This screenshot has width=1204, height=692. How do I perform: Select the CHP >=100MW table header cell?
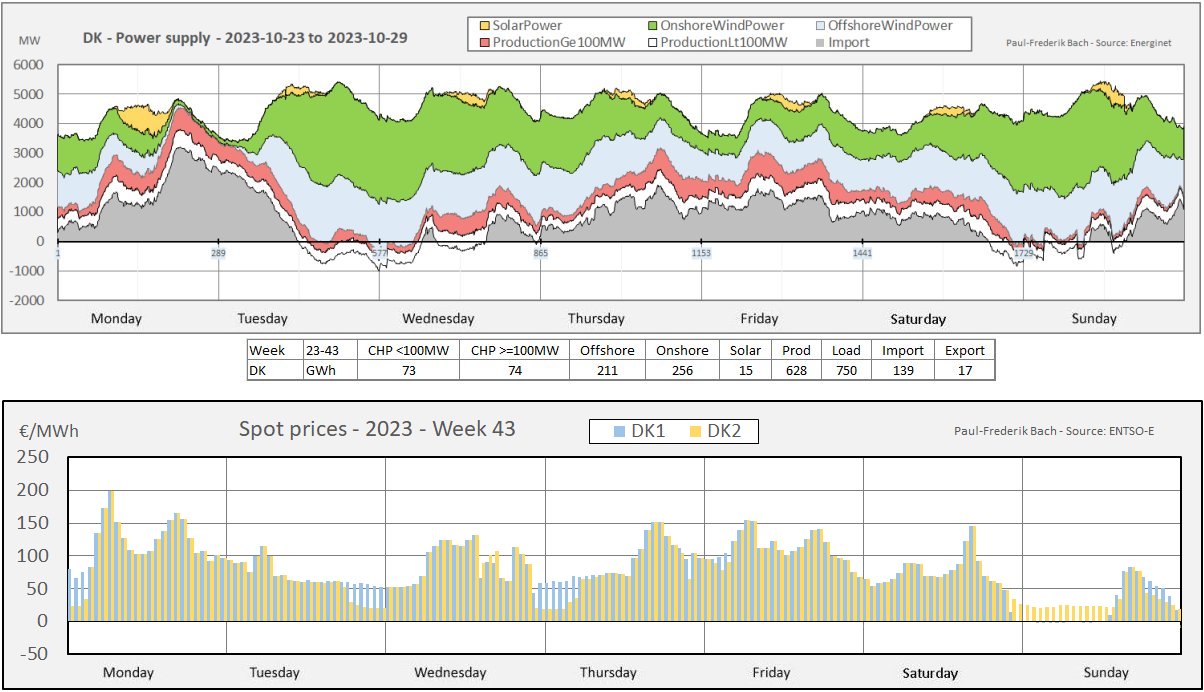tap(514, 351)
